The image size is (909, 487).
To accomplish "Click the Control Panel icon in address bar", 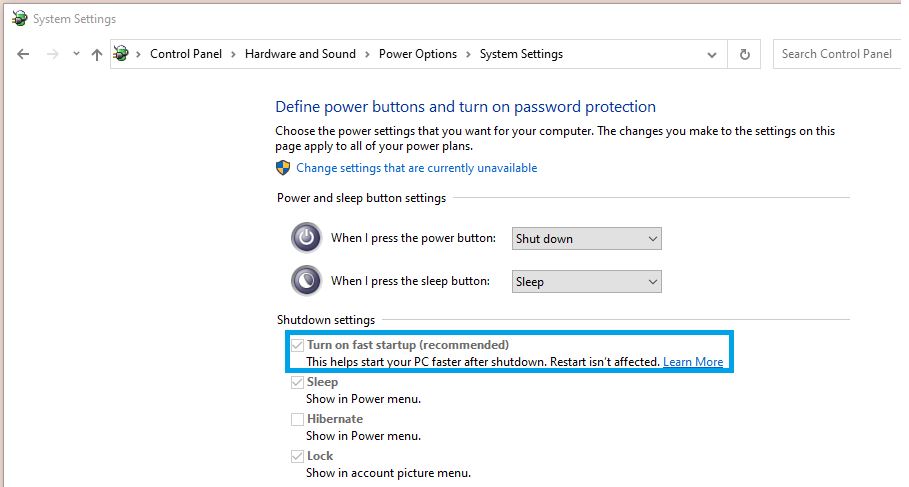I will click(121, 54).
